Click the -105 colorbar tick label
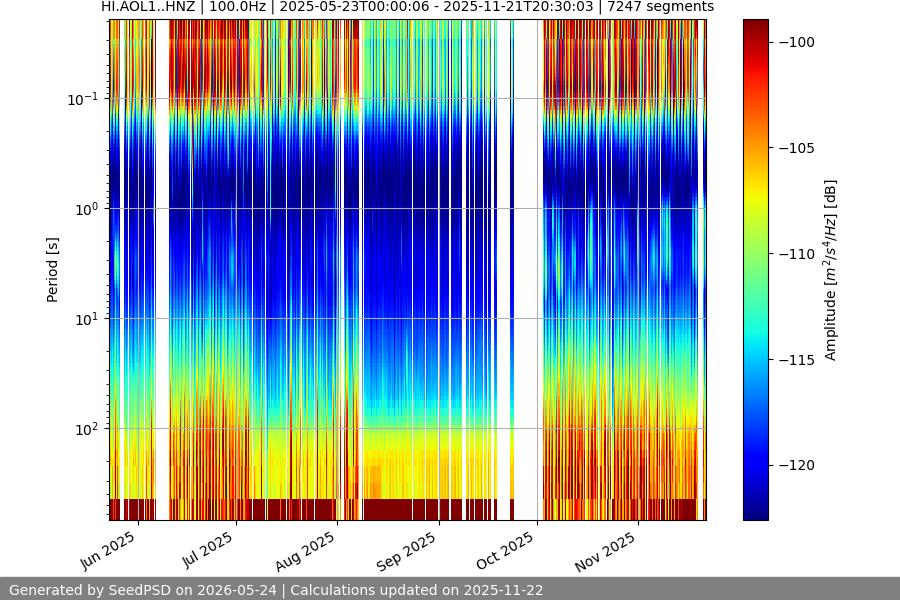The width and height of the screenshot is (900, 600). pos(797,148)
